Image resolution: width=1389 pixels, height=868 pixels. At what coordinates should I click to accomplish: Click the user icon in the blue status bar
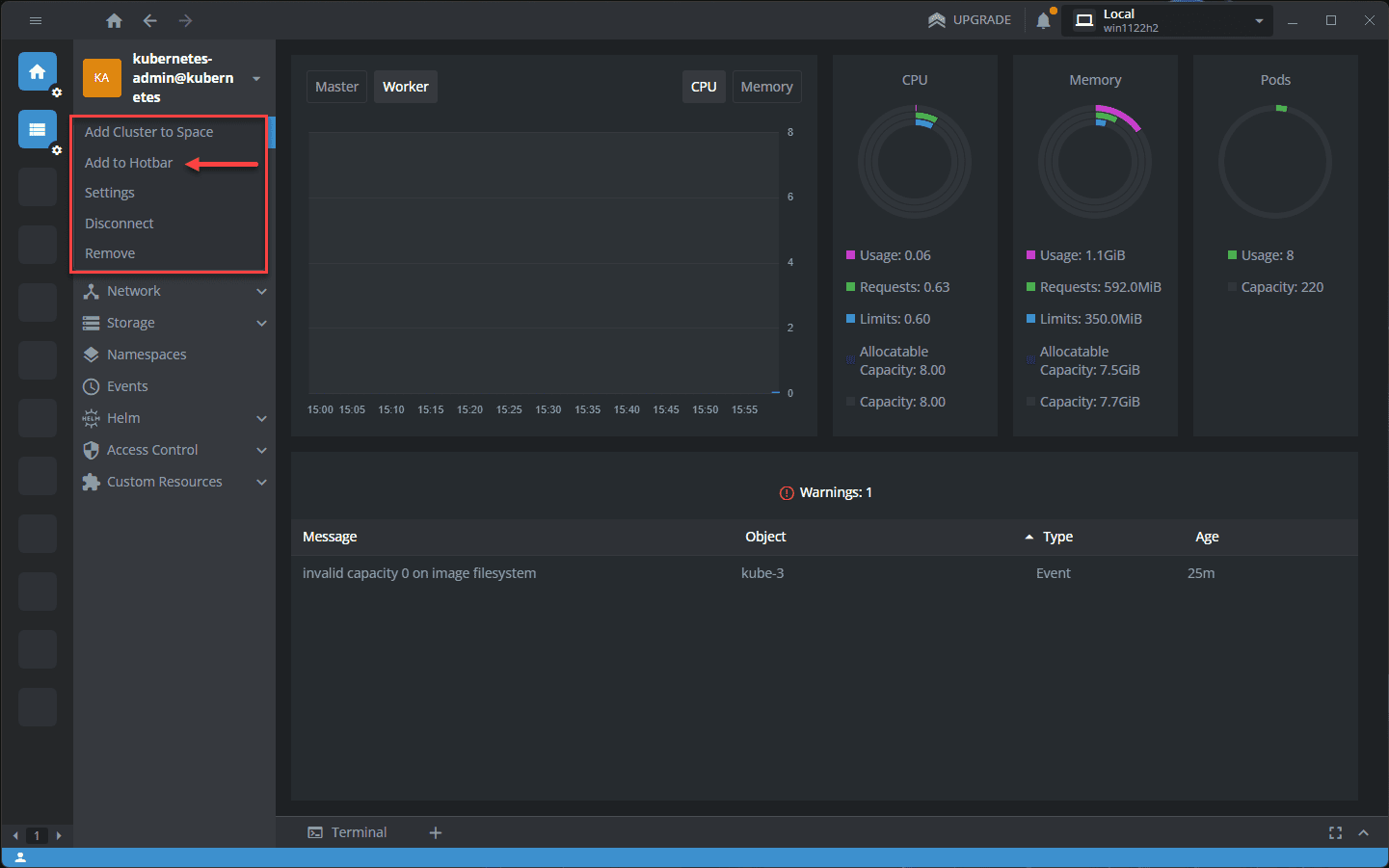tap(20, 857)
